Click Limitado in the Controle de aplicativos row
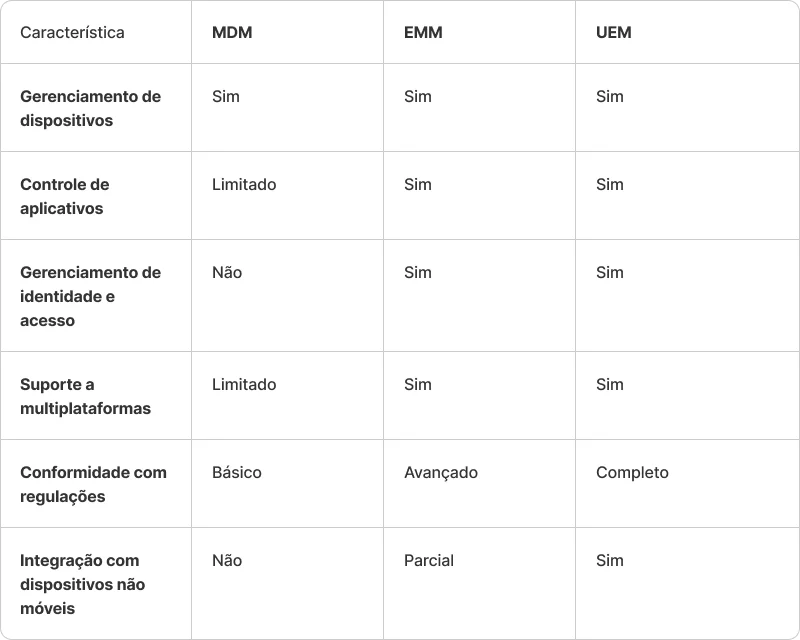This screenshot has height=640, width=800. [244, 184]
